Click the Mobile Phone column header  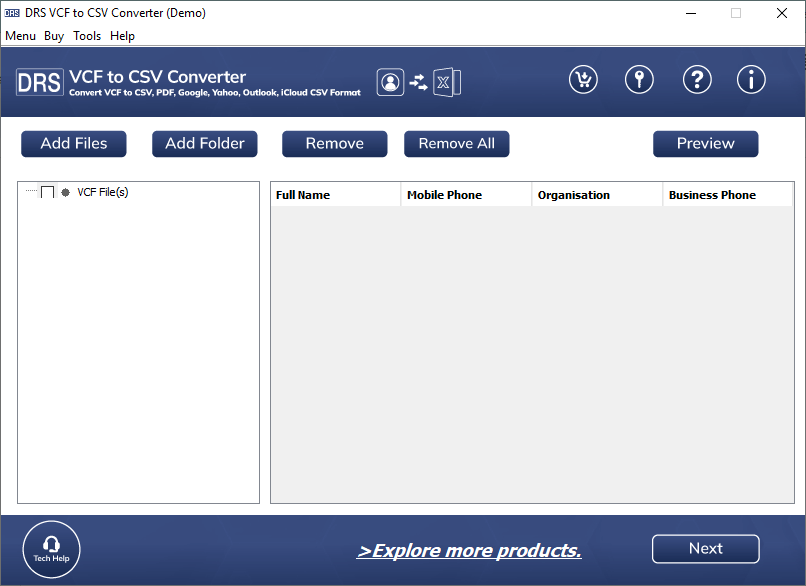(466, 195)
